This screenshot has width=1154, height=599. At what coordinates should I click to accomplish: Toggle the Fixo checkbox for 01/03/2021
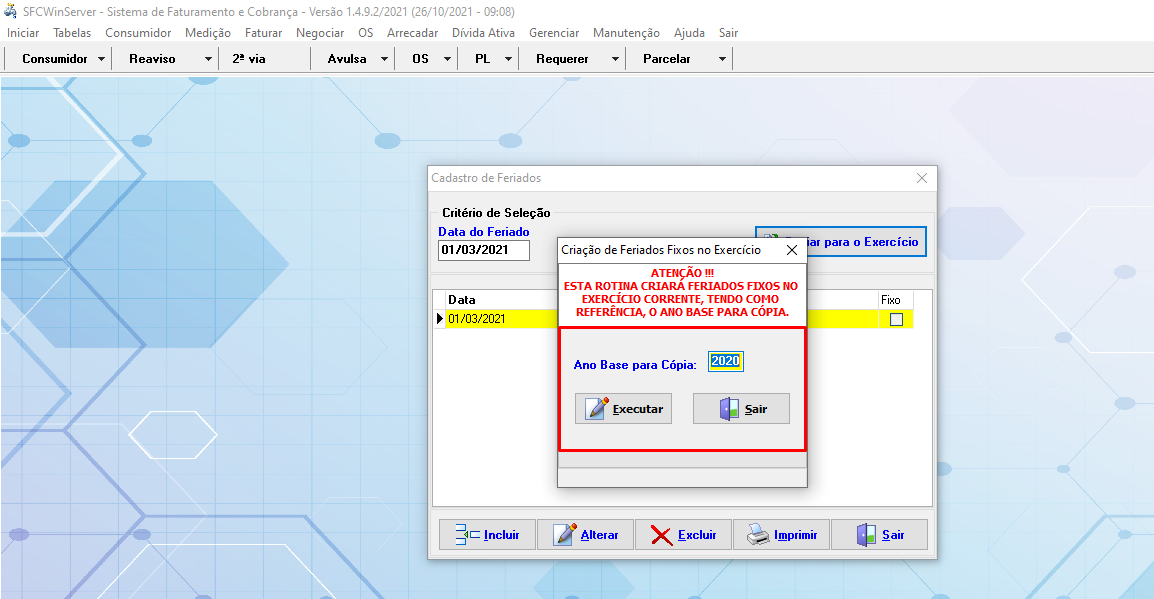point(896,319)
